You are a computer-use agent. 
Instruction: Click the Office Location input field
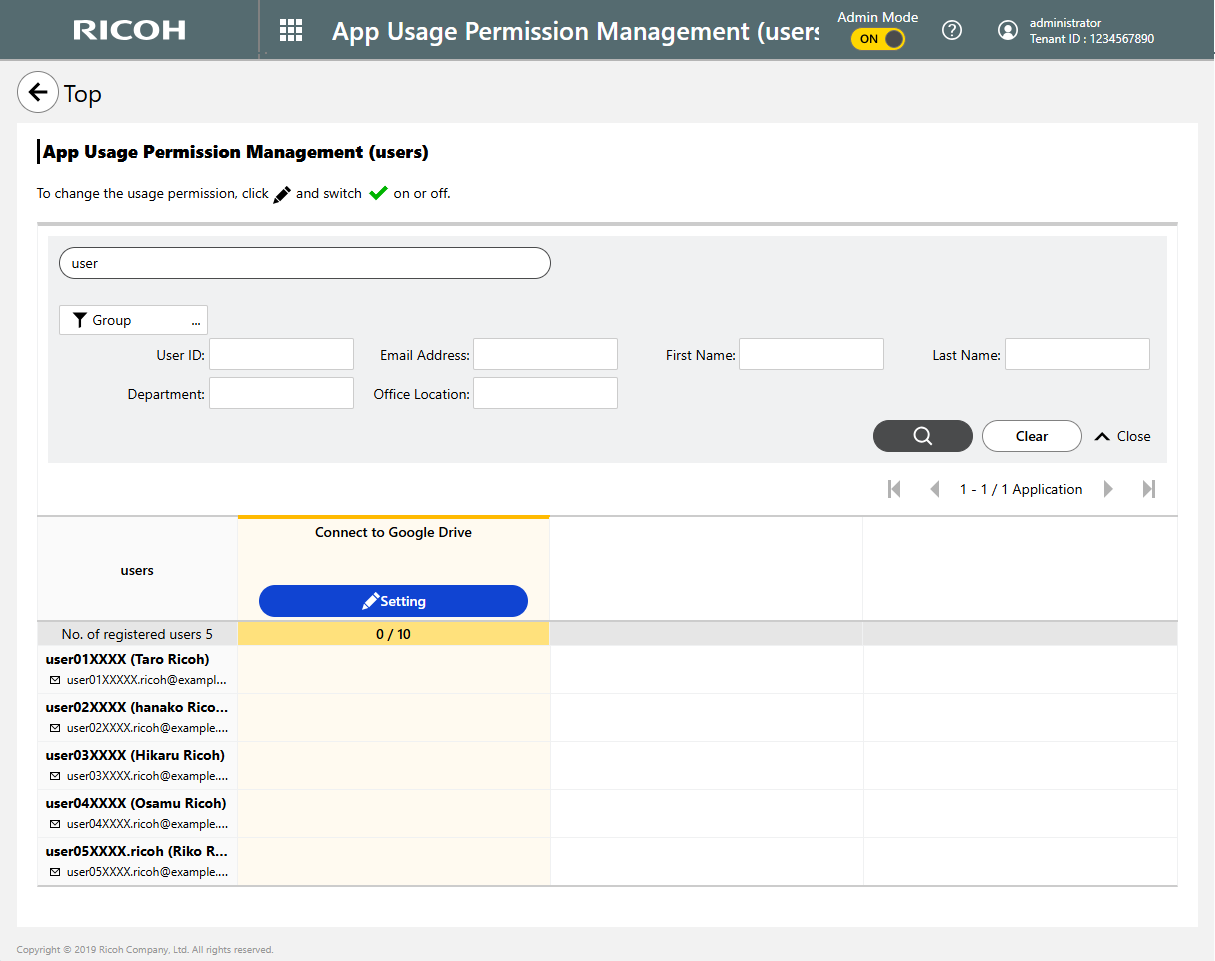[x=545, y=393]
